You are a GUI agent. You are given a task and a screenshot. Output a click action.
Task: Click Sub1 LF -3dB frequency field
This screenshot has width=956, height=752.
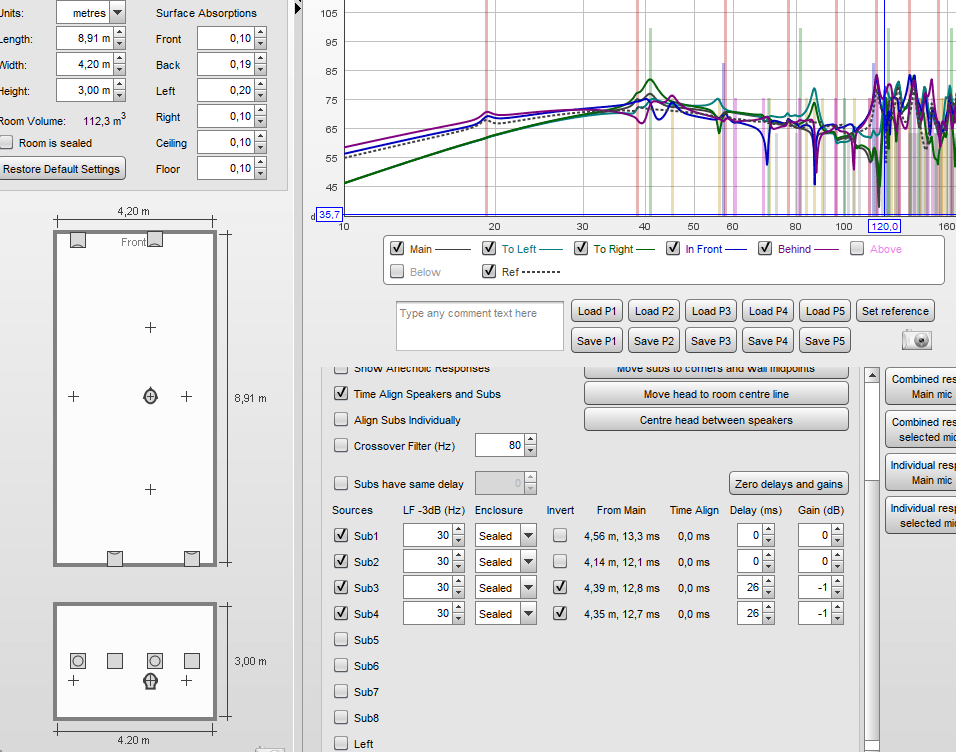click(427, 535)
